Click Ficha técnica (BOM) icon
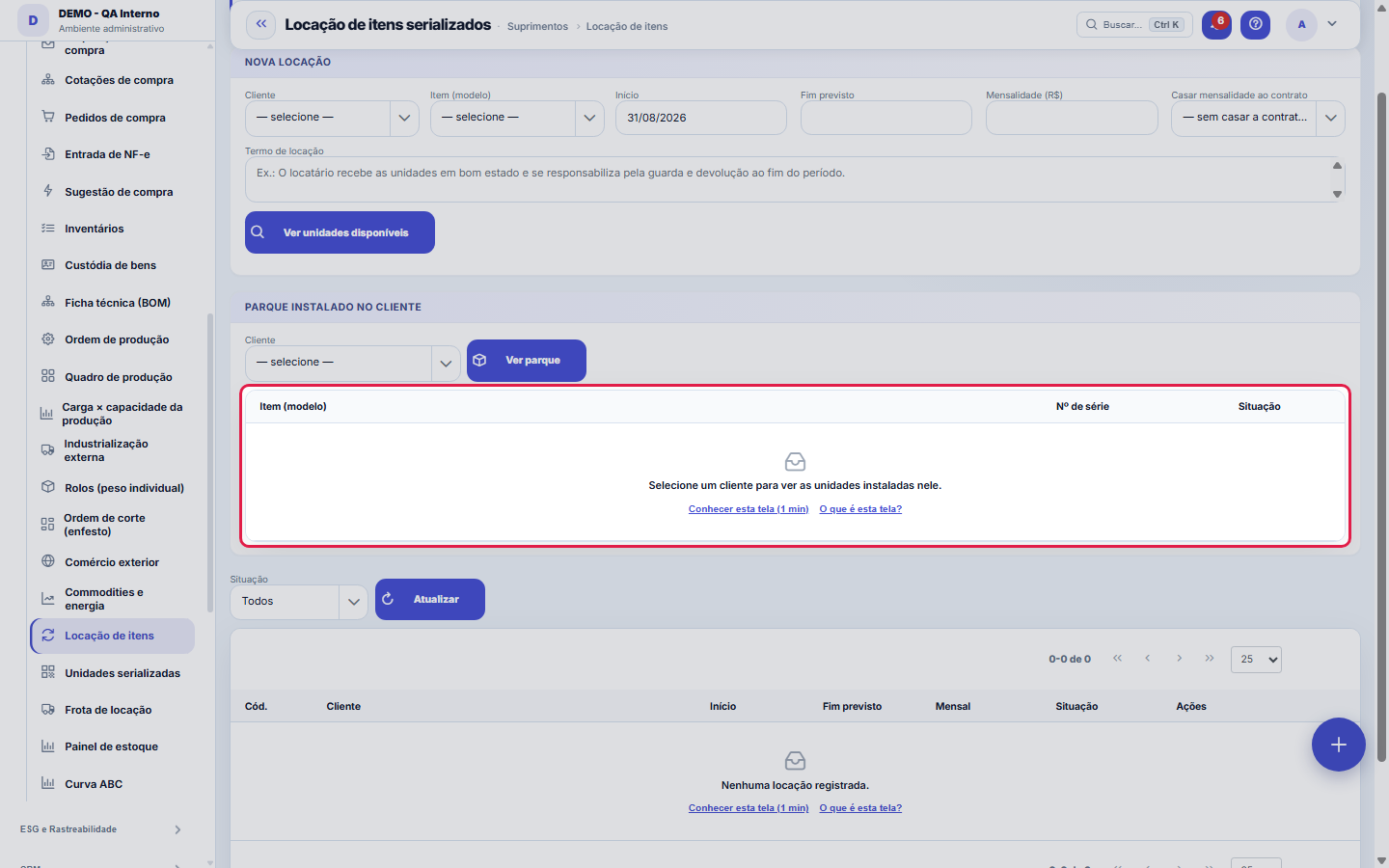 pos(48,302)
